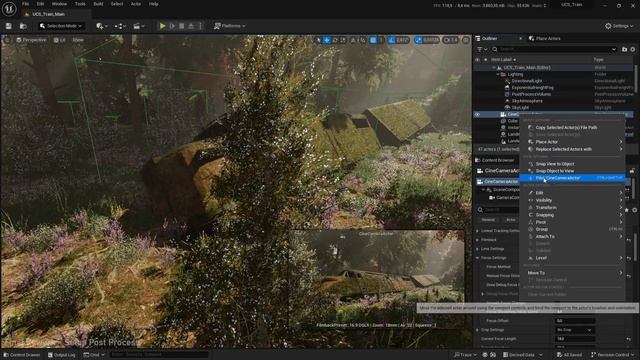Viewport: 640px width, 360px height.
Task: Collapse the Lighting folder in Outliner
Action: (498, 74)
